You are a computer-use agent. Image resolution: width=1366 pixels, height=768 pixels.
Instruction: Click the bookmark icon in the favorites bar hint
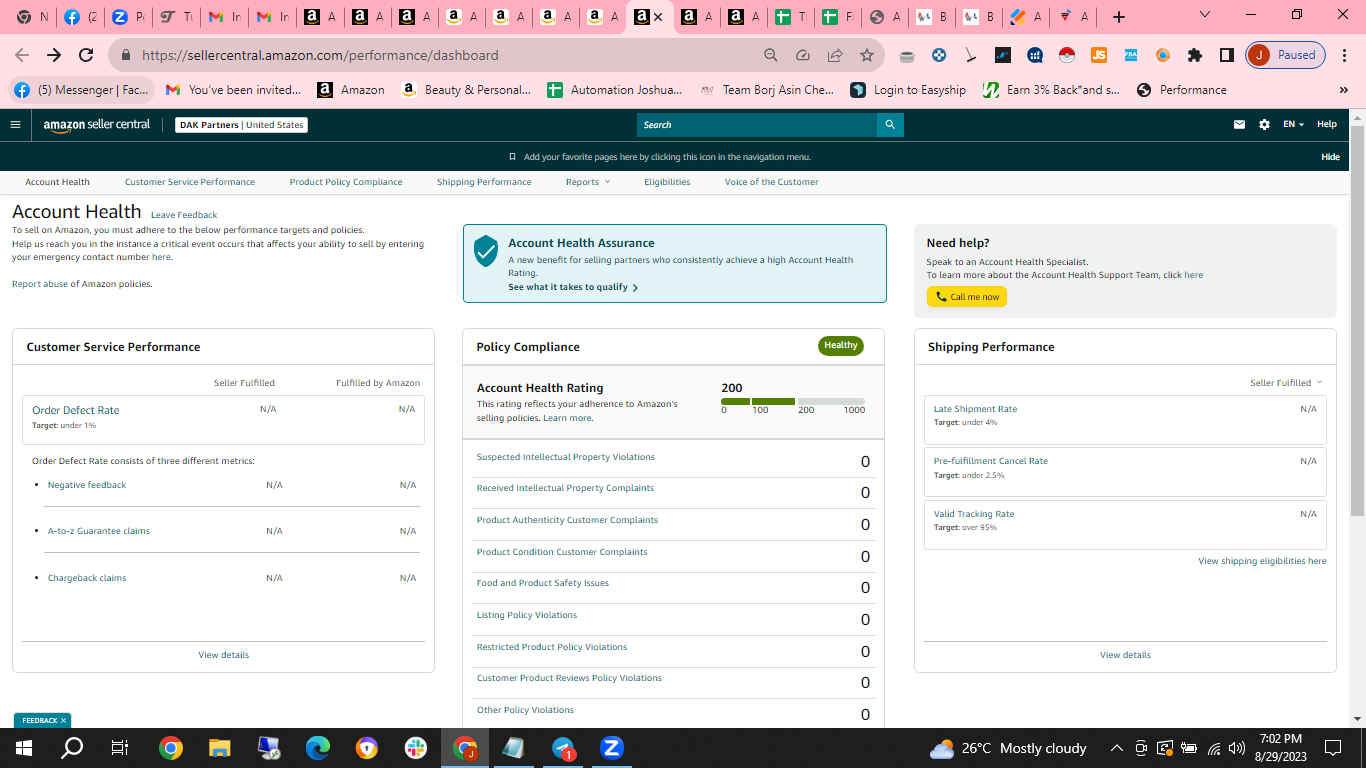[x=513, y=157]
